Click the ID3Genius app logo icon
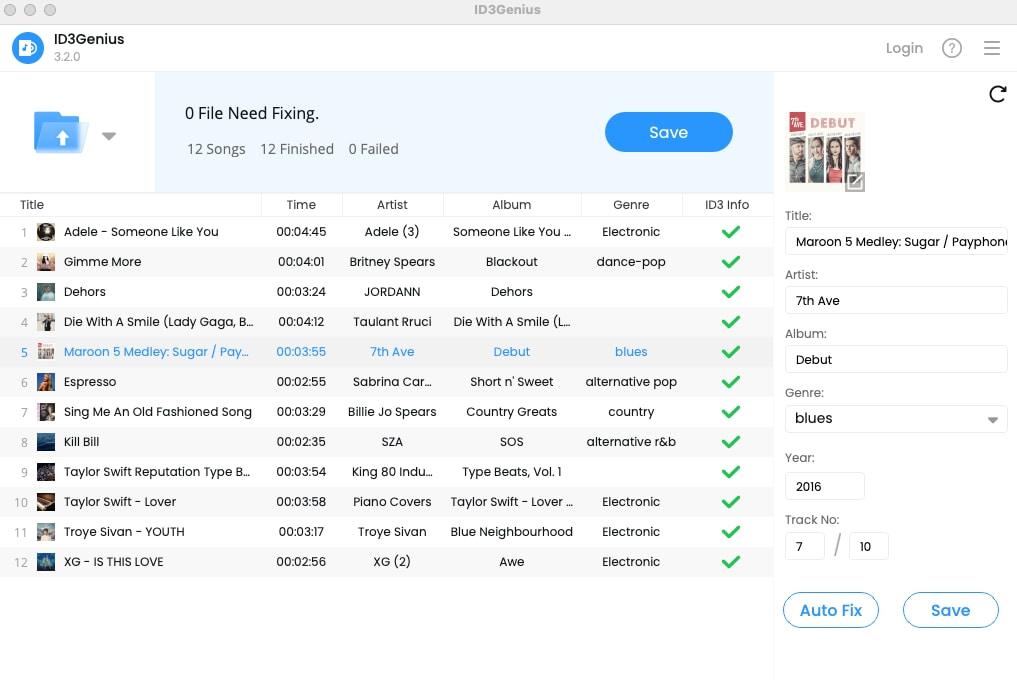Image resolution: width=1017 pixels, height=680 pixels. [28, 48]
